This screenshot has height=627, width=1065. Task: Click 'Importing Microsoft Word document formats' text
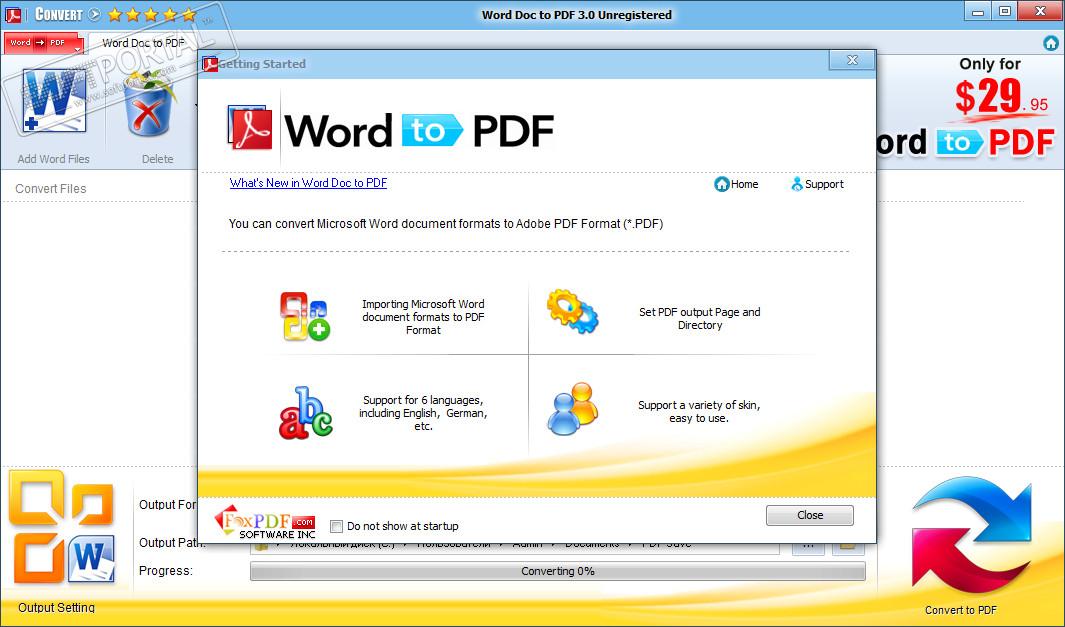click(423, 317)
